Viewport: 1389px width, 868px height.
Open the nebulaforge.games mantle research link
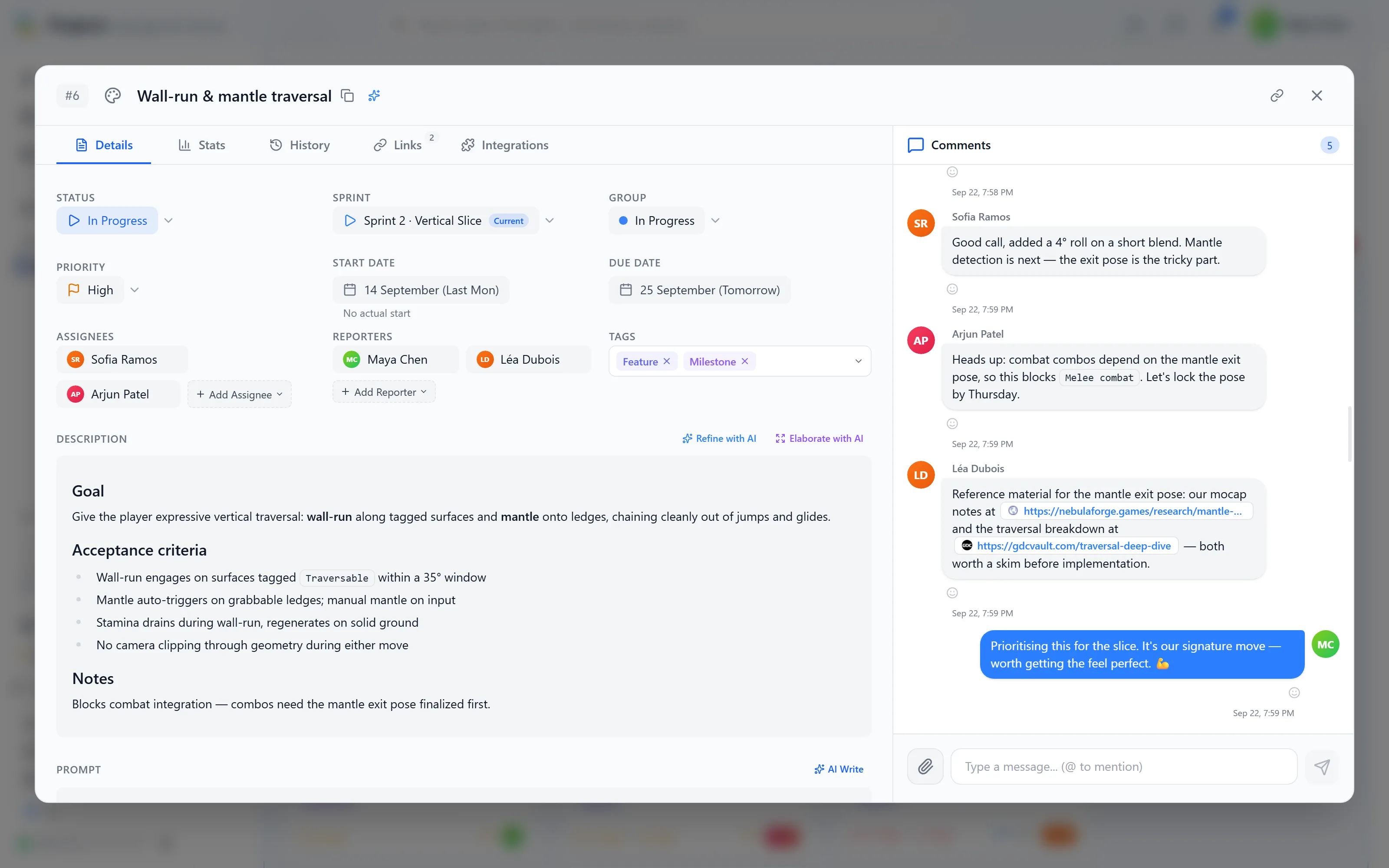[x=1127, y=511]
